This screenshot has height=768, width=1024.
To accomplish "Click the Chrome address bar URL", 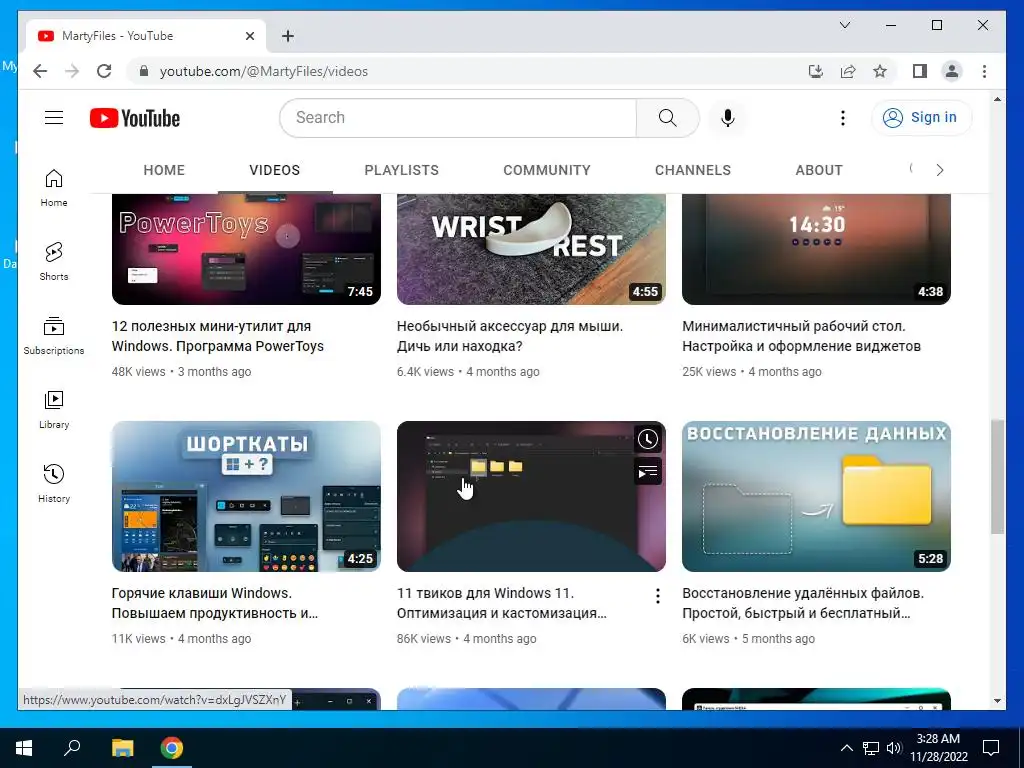I will (x=264, y=71).
